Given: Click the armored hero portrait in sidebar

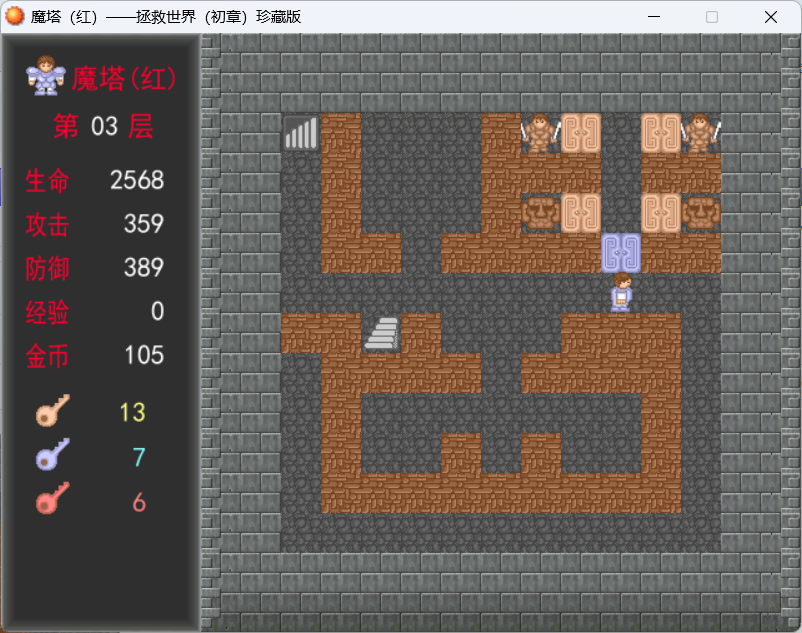Looking at the screenshot, I should (x=46, y=76).
